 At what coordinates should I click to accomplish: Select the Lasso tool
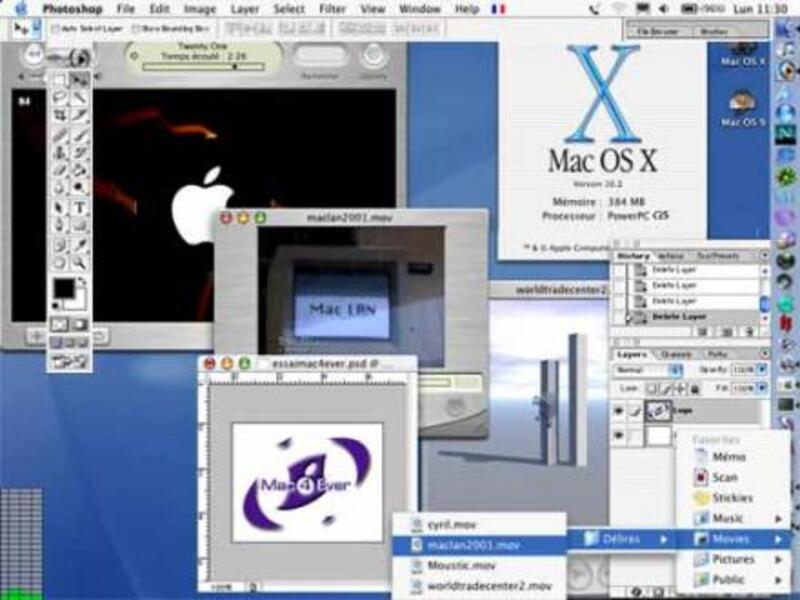(x=60, y=97)
